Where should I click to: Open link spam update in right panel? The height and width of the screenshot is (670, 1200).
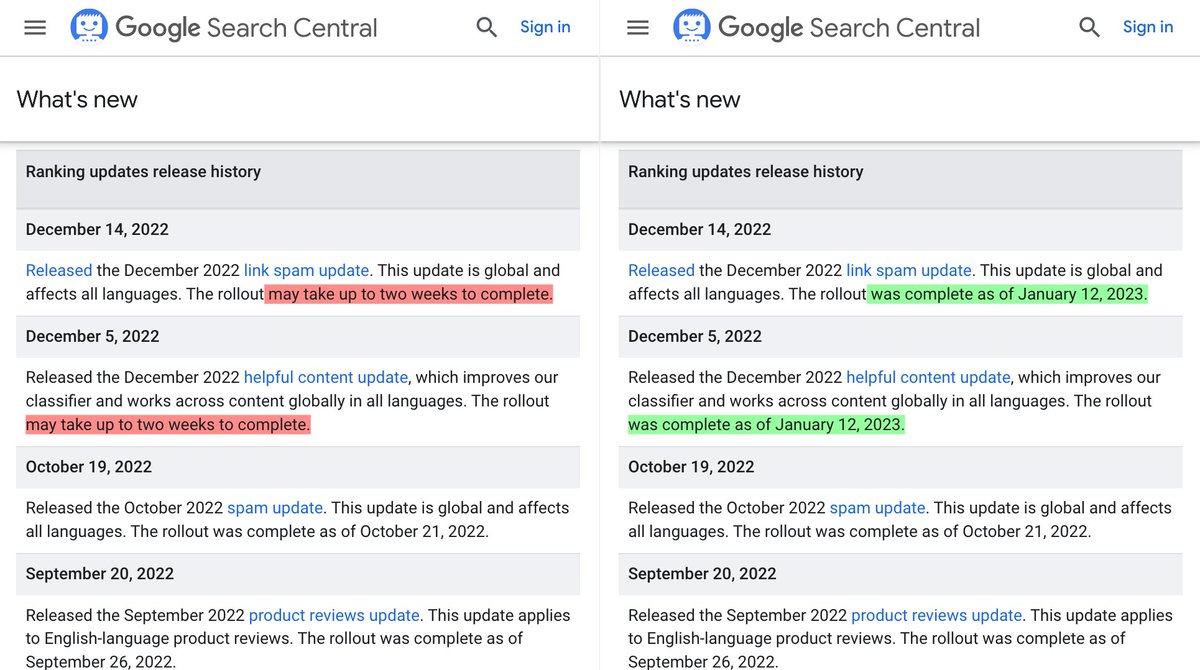[x=909, y=270]
